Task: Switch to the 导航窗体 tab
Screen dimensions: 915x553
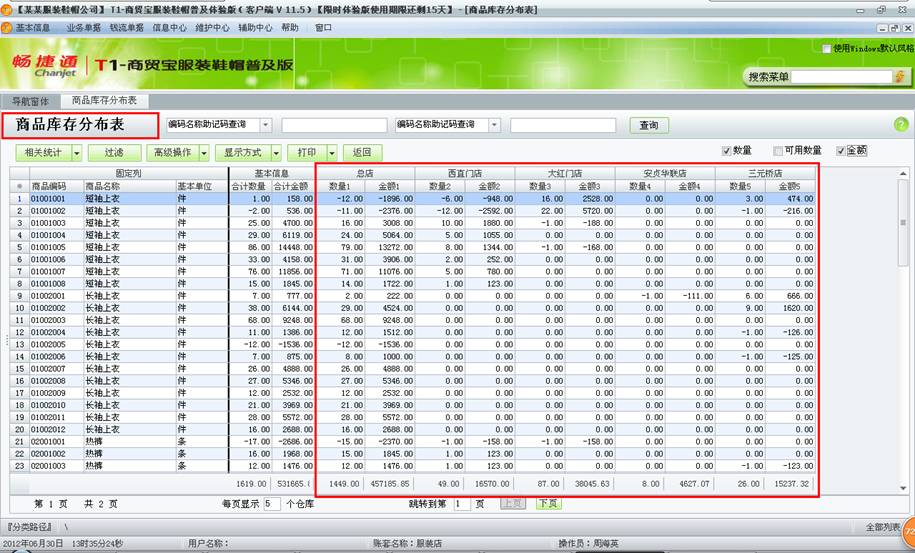Action: (x=31, y=101)
